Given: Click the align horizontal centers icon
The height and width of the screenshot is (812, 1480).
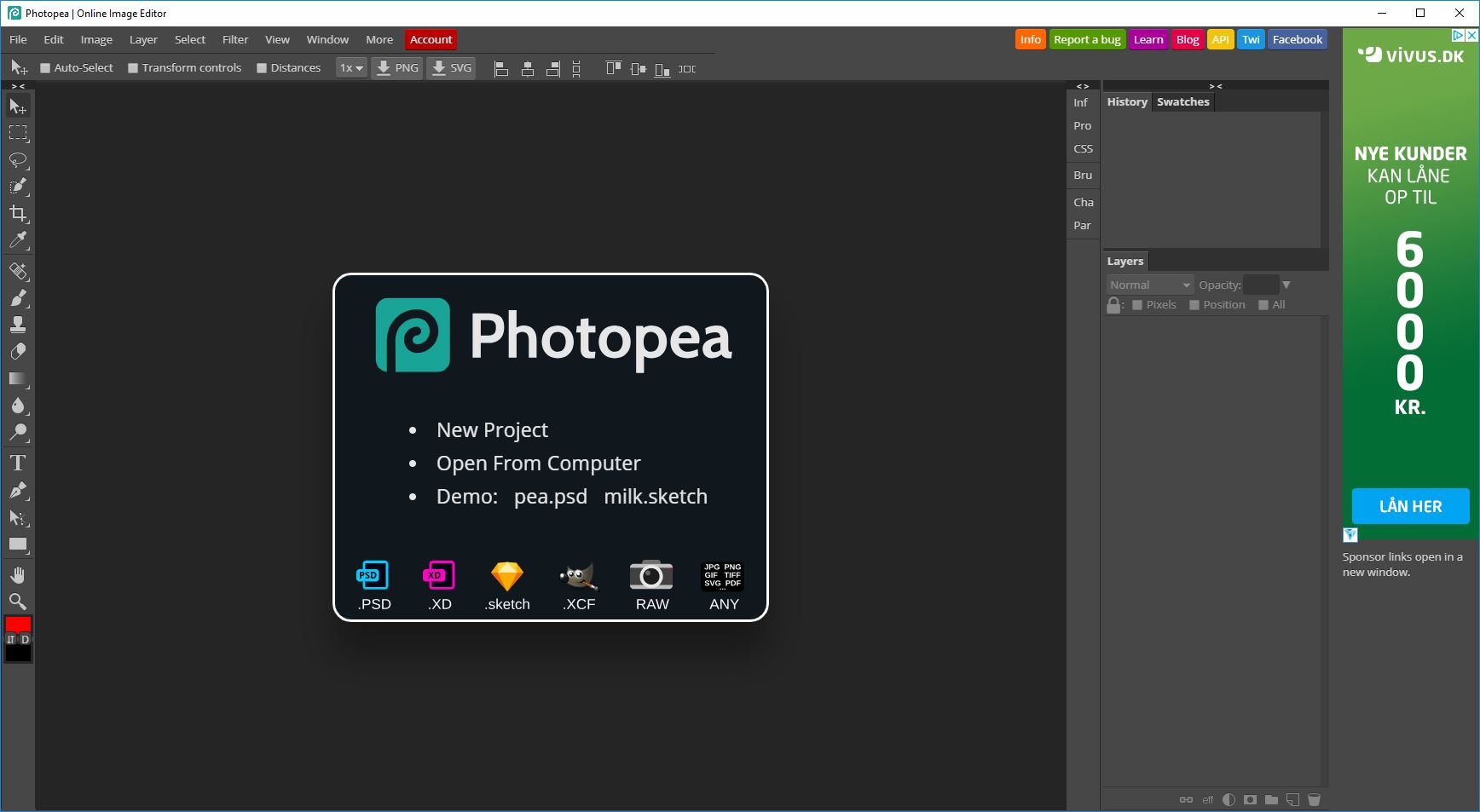Looking at the screenshot, I should pyautogui.click(x=528, y=68).
